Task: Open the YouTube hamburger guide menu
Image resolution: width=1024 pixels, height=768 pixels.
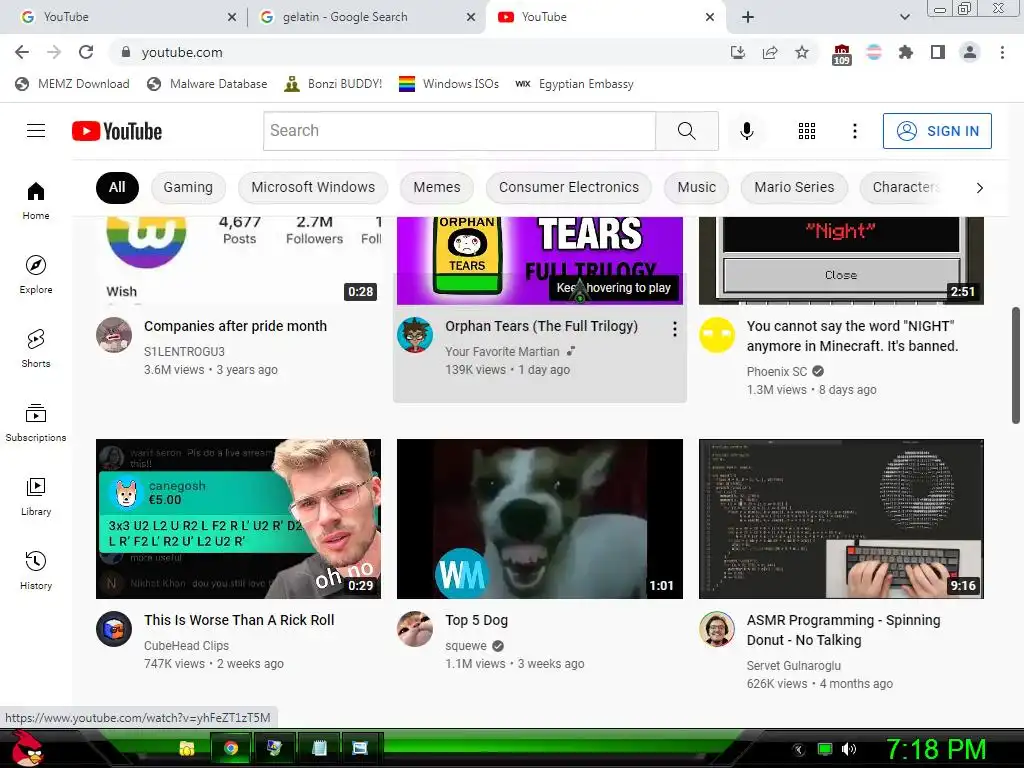Action: [36, 131]
